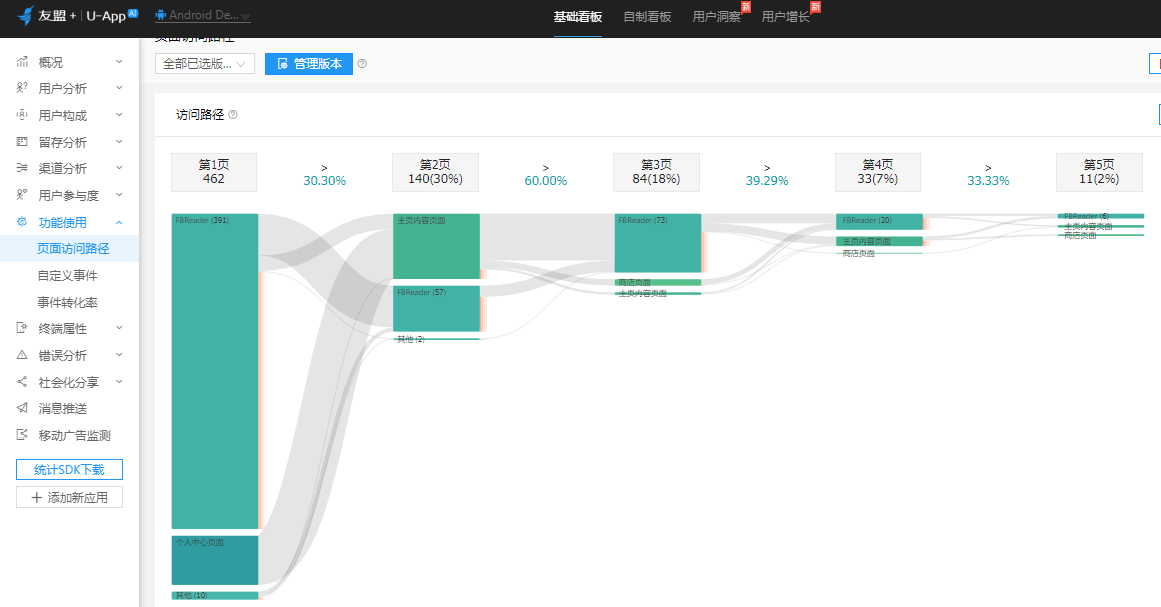Click the FBReader (391) block on page 1
This screenshot has width=1161, height=607.
click(x=215, y=370)
